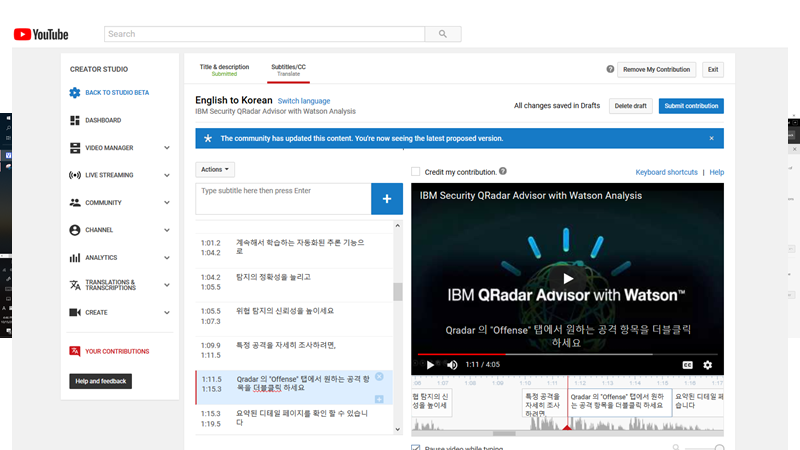Viewport: 800px width, 450px height.
Task: Click the info icon beside Credit my contribution
Action: (503, 171)
